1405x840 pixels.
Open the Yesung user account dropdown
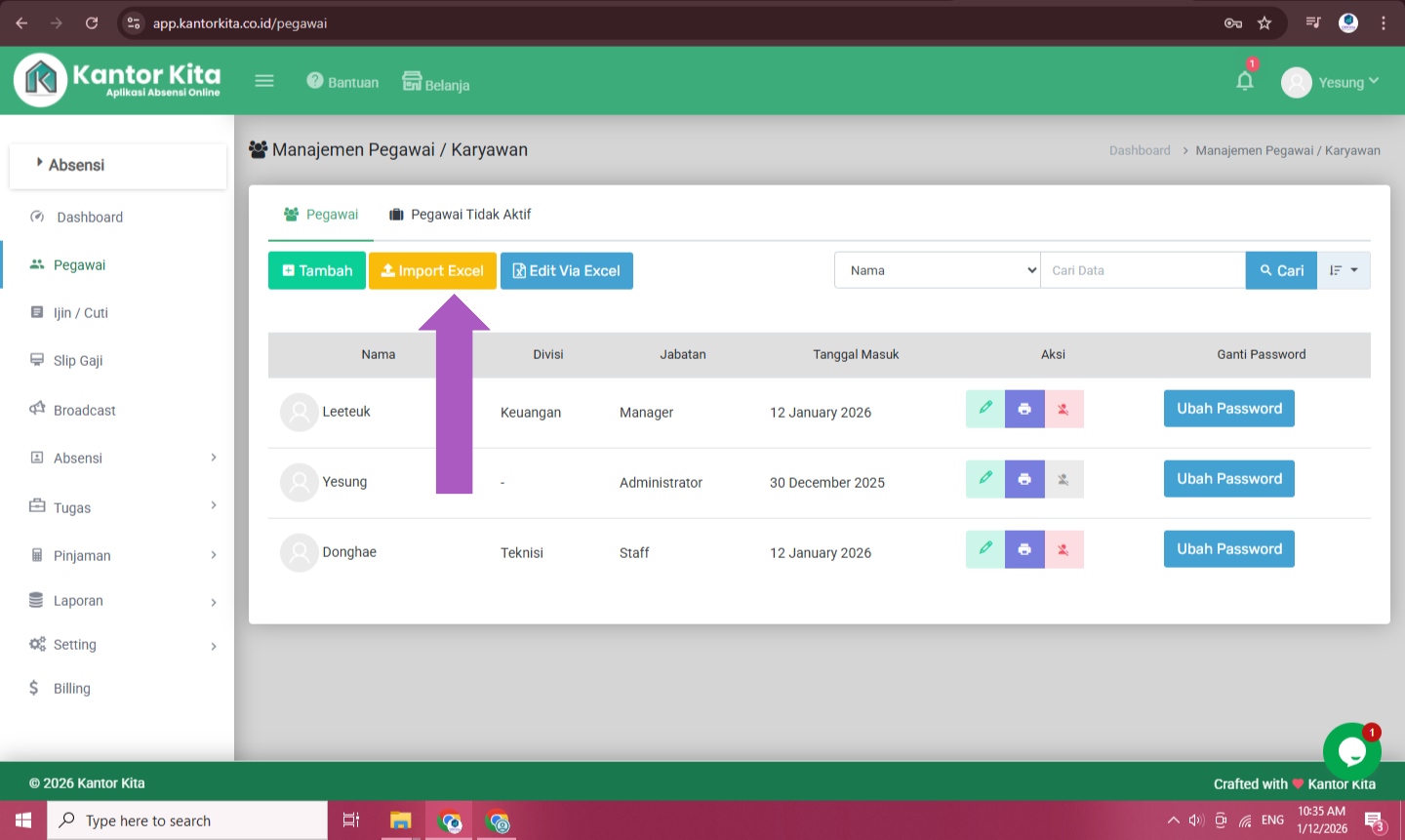(1331, 83)
